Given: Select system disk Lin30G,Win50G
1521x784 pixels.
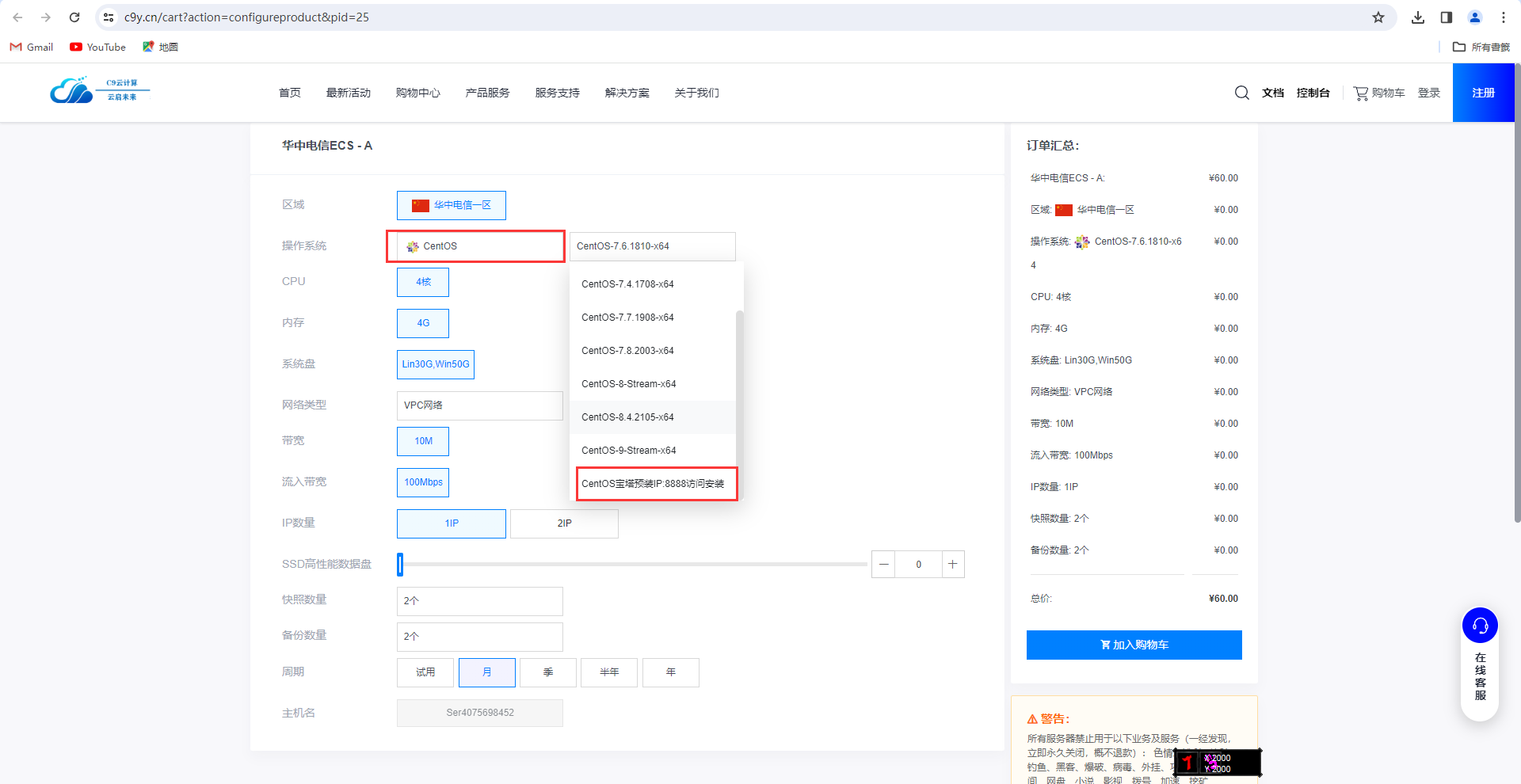Looking at the screenshot, I should [x=436, y=364].
